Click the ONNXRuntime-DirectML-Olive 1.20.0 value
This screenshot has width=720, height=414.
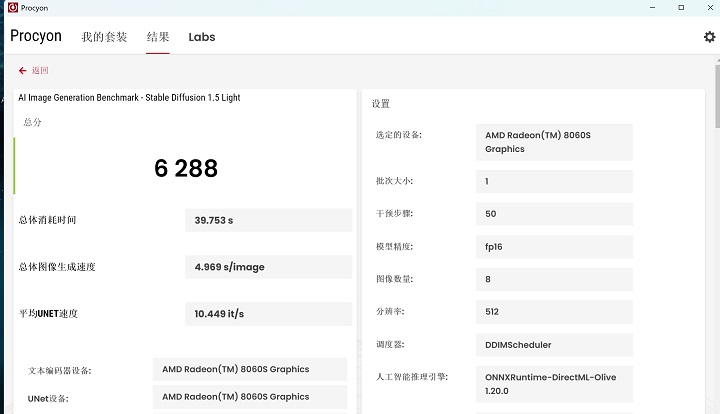(x=554, y=384)
